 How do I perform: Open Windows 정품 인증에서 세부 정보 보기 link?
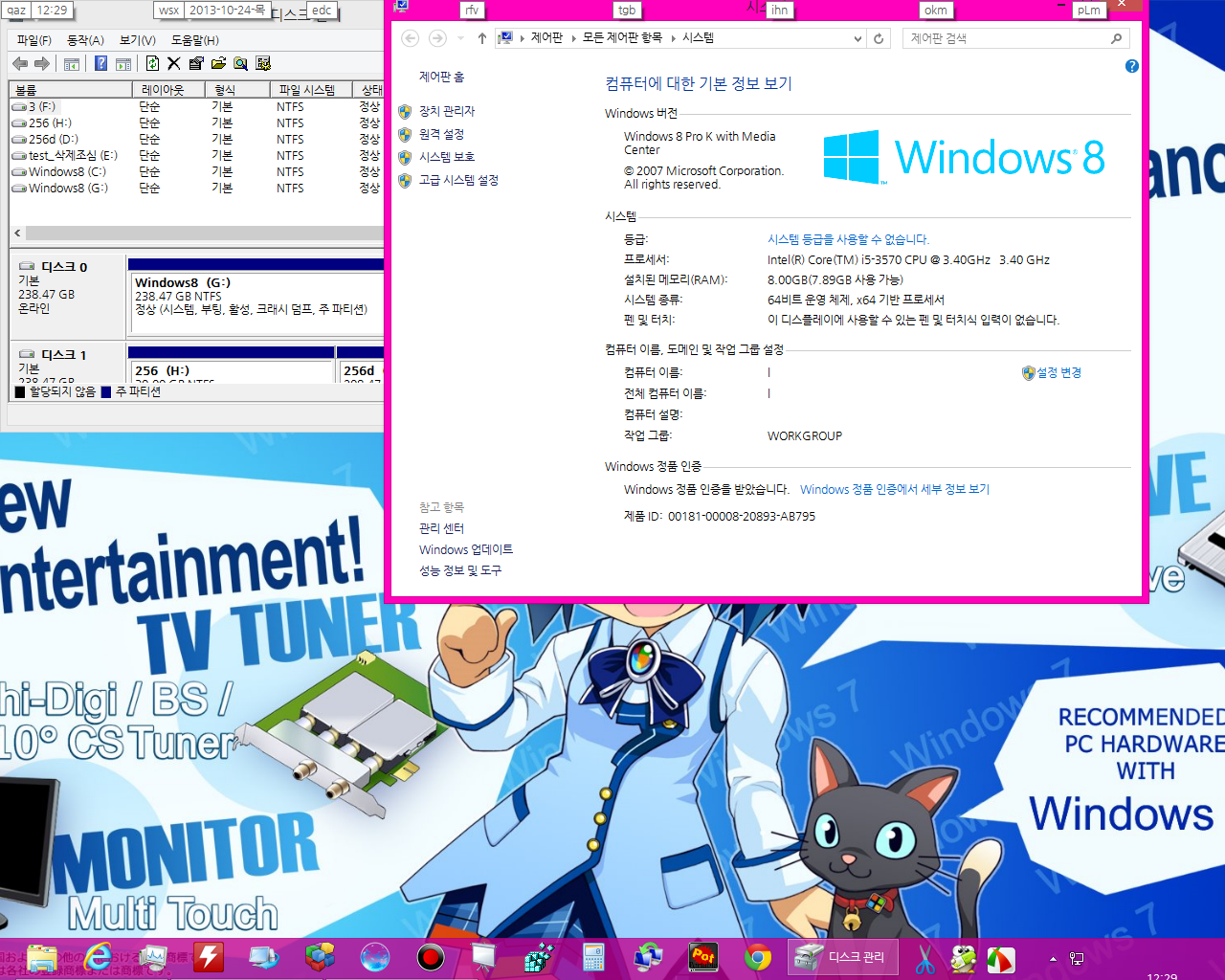point(895,489)
